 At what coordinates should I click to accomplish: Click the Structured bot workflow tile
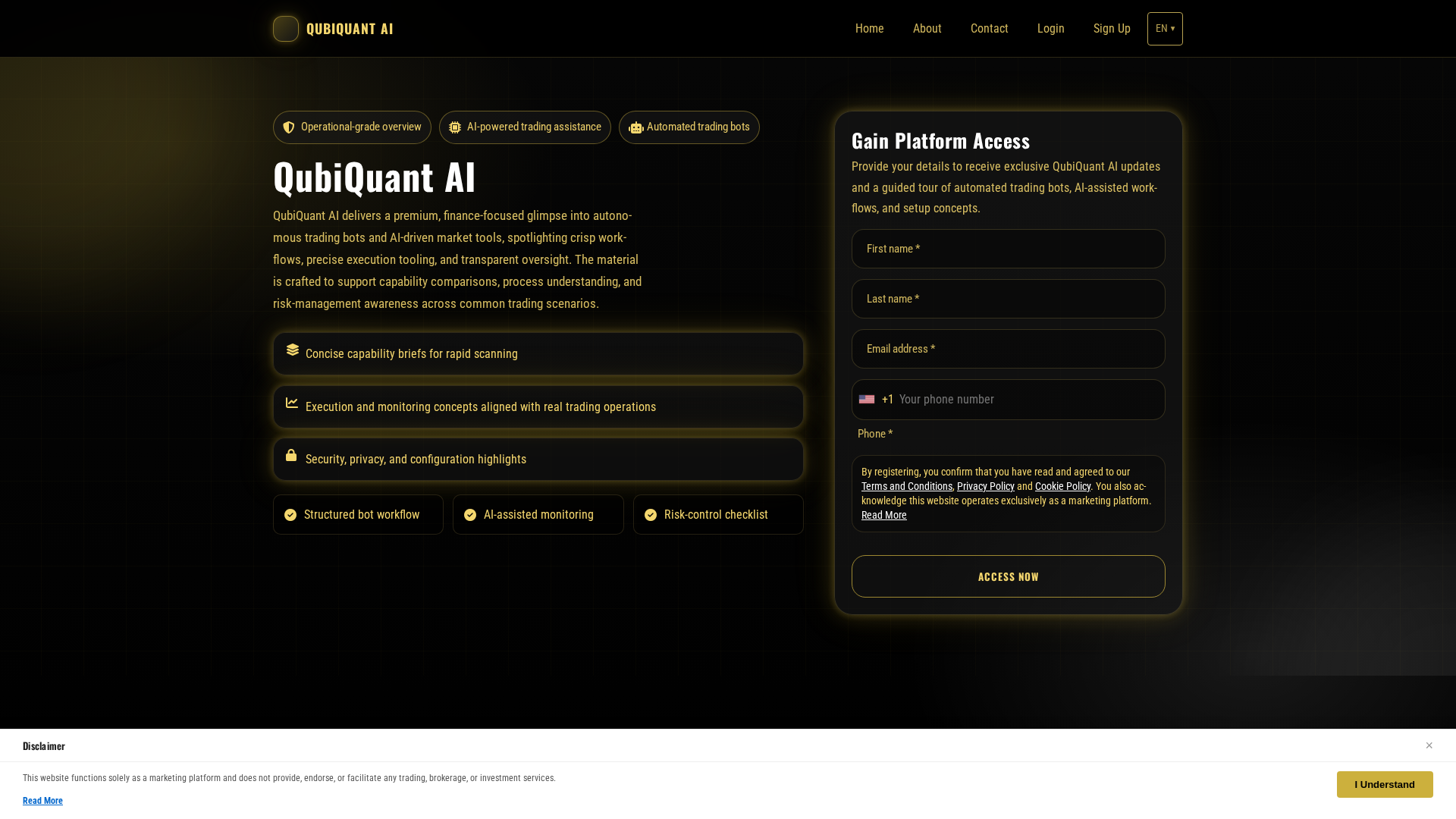click(x=358, y=515)
